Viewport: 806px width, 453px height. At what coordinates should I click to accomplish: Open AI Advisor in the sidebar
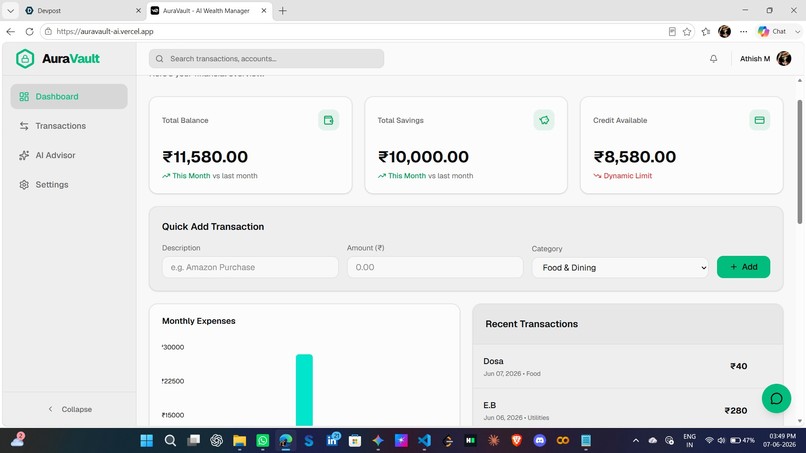coord(69,155)
